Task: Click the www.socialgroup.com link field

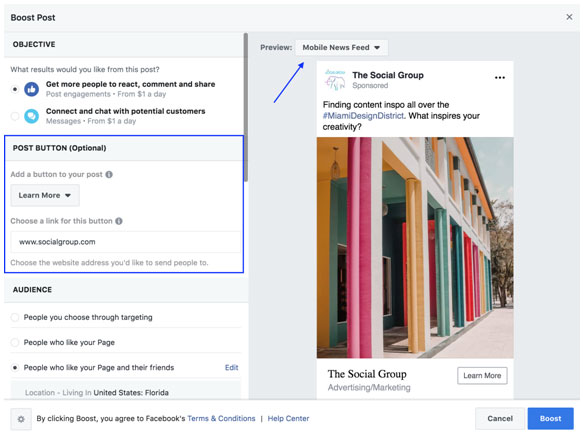Action: point(126,242)
